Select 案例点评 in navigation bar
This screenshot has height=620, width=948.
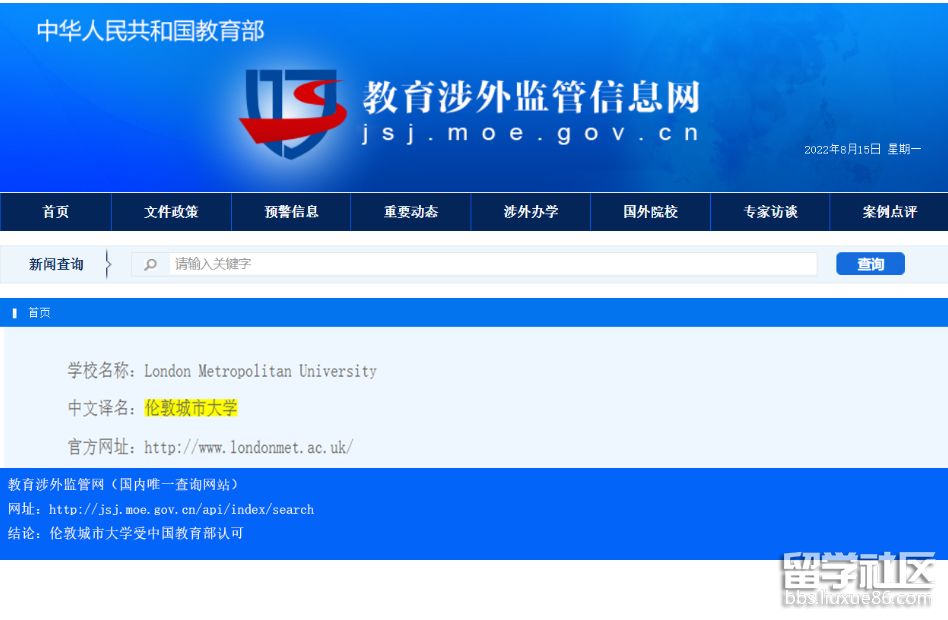(889, 212)
